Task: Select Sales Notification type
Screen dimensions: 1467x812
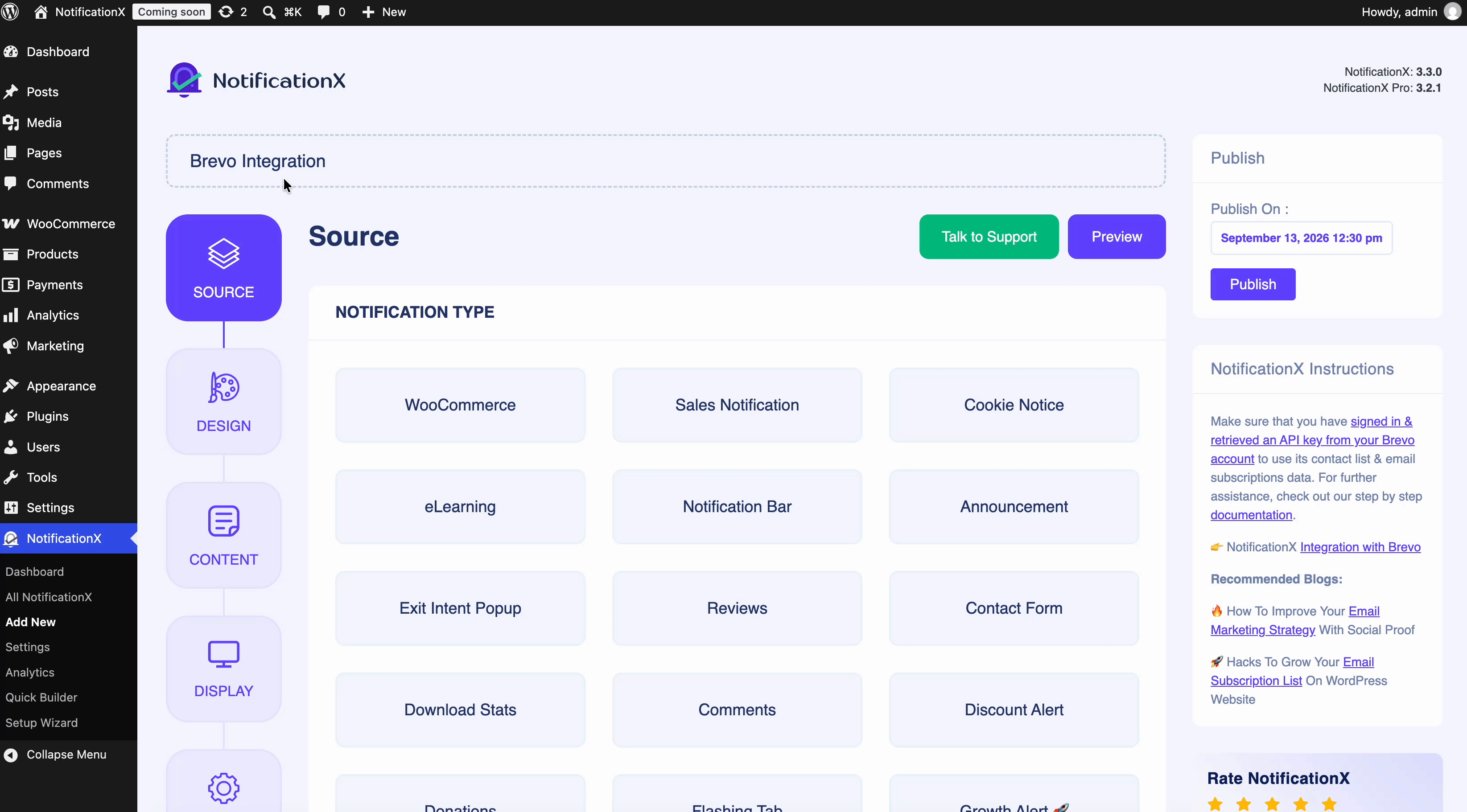Action: coord(737,405)
